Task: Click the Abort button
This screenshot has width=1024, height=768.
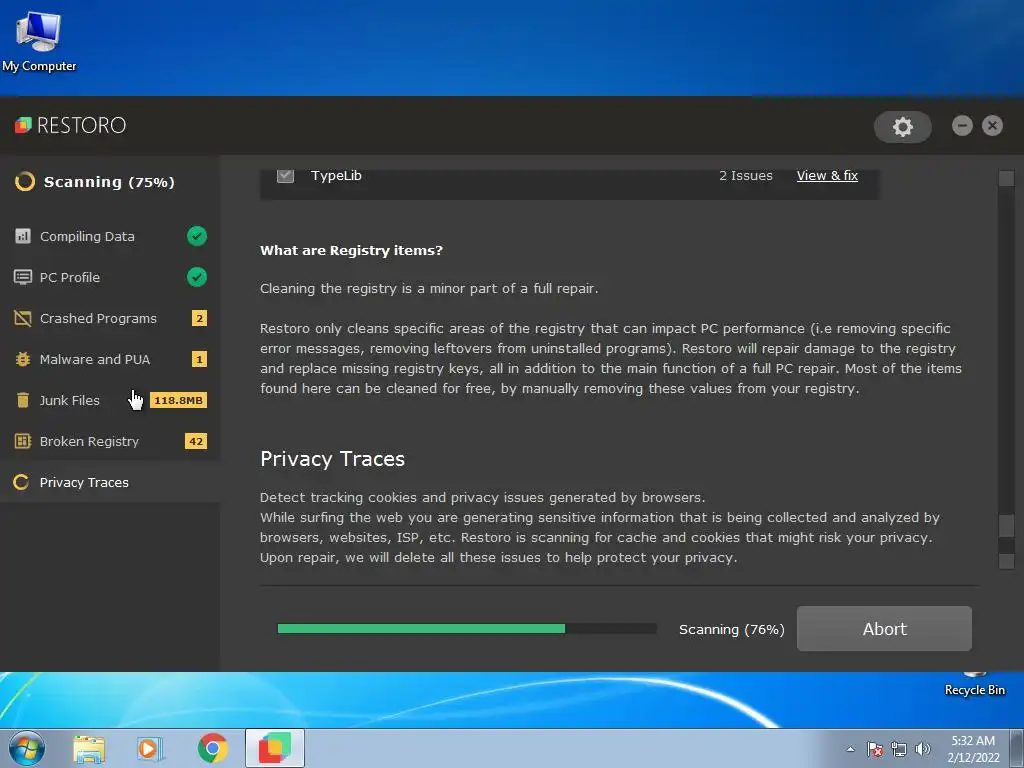Action: (884, 628)
